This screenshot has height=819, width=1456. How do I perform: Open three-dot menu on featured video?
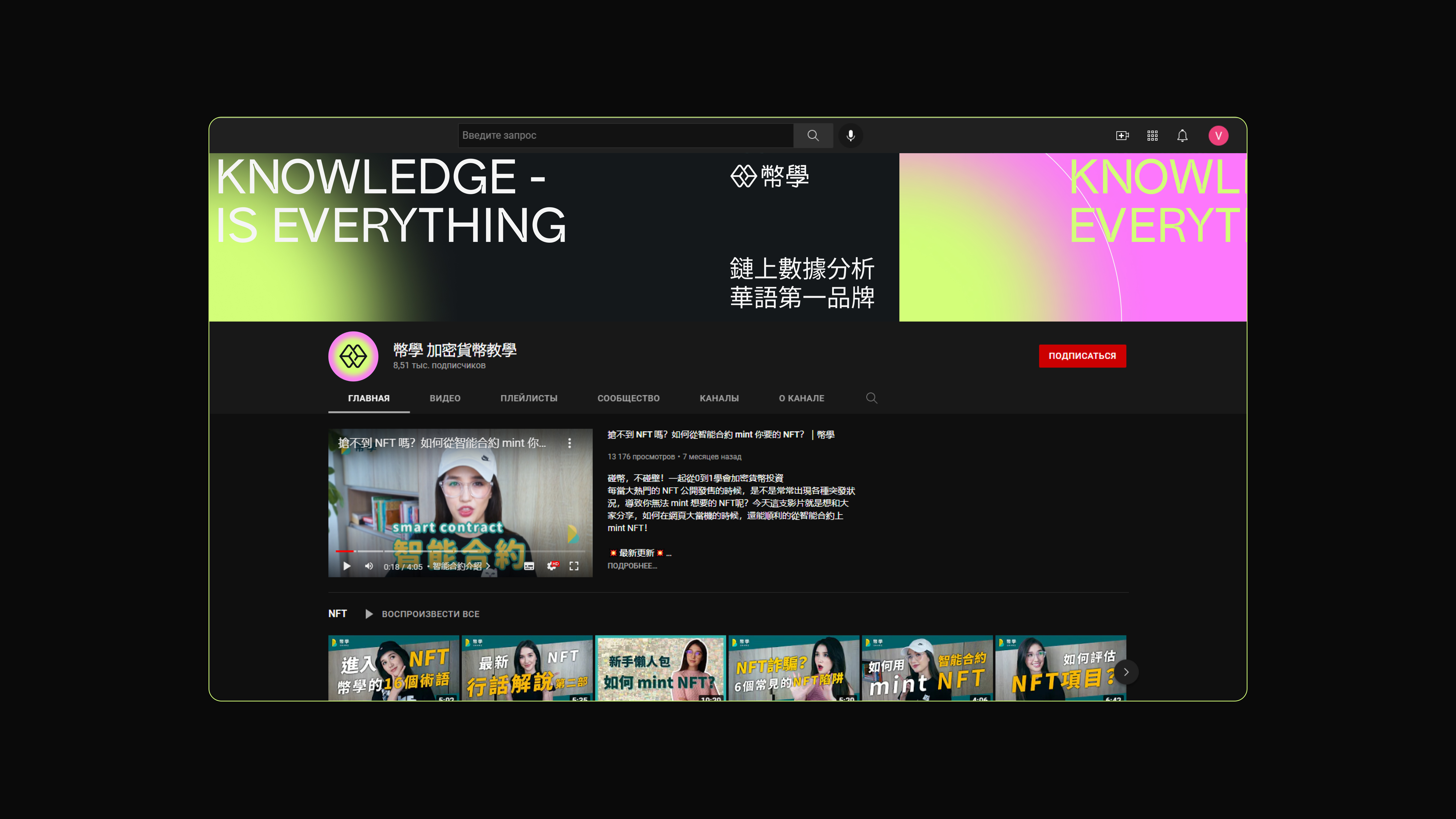pos(570,443)
